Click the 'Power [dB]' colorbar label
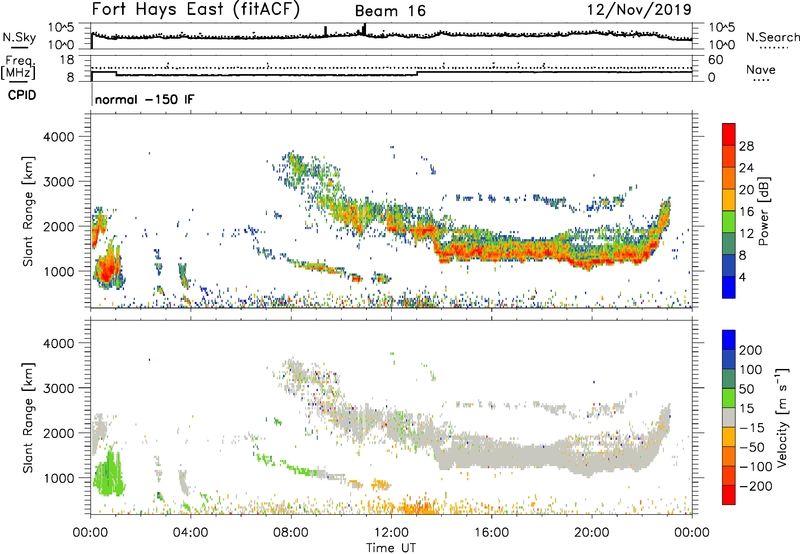This screenshot has width=800, height=554. pos(764,211)
